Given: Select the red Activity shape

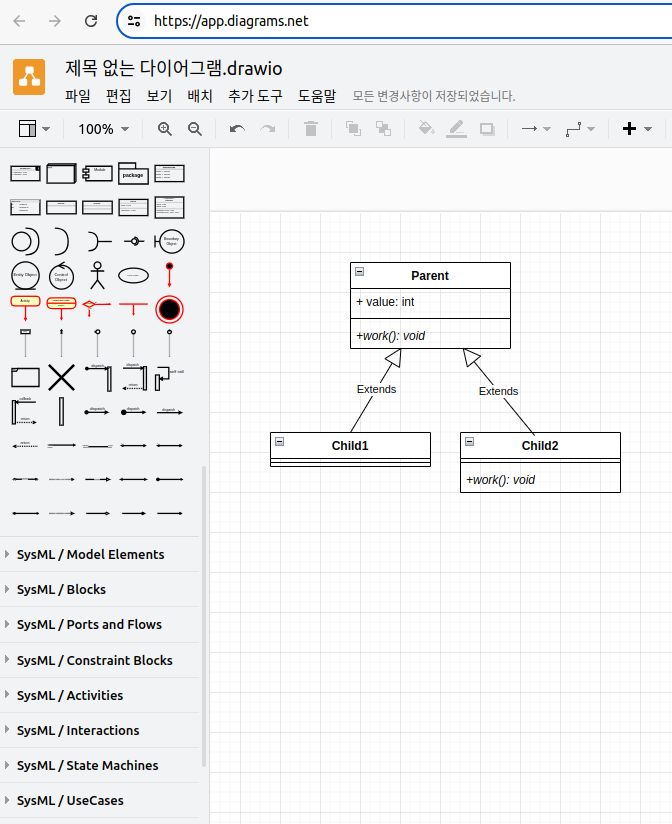Looking at the screenshot, I should tap(25, 308).
